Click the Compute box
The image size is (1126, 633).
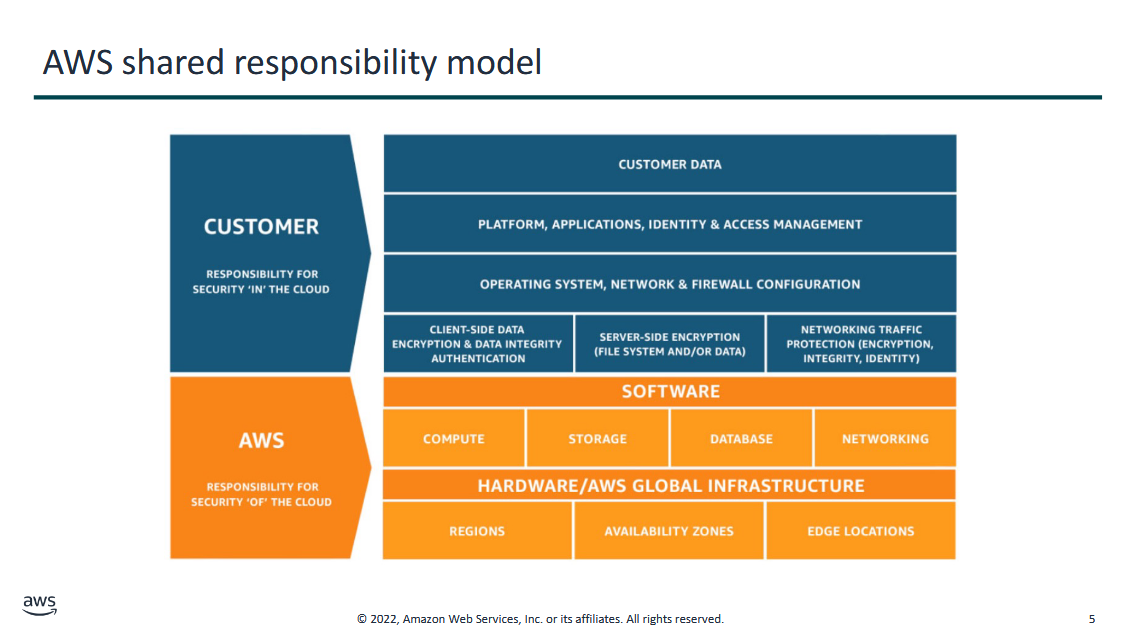[454, 439]
